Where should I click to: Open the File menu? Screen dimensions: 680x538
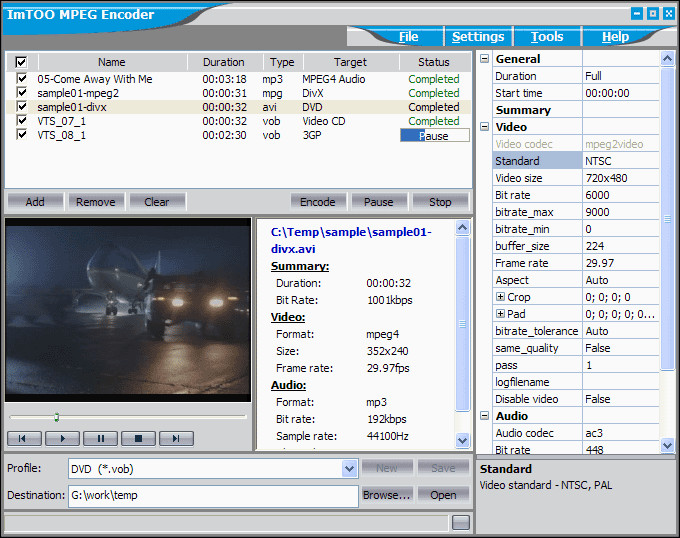tap(409, 37)
